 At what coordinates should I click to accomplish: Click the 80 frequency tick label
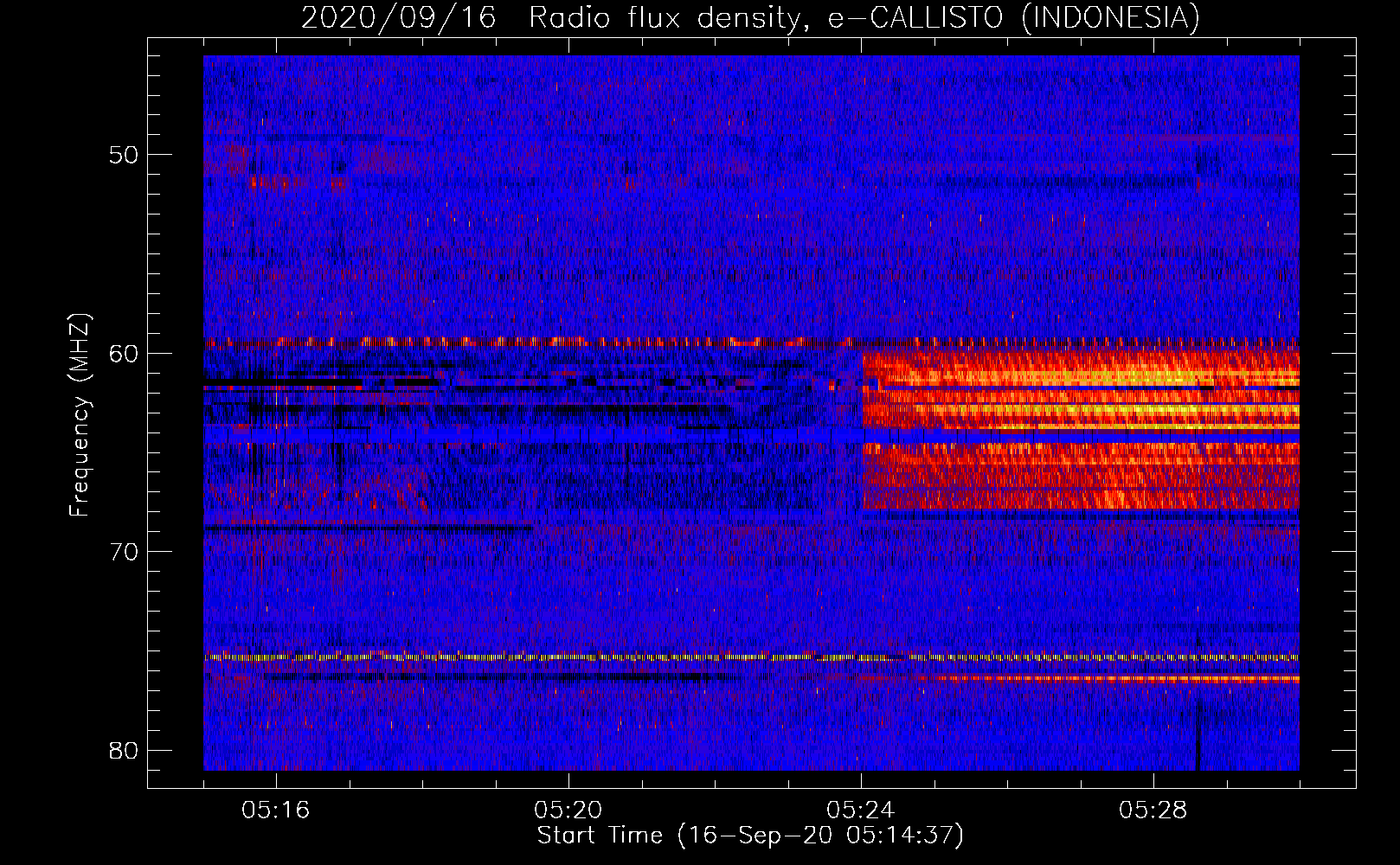coord(124,750)
